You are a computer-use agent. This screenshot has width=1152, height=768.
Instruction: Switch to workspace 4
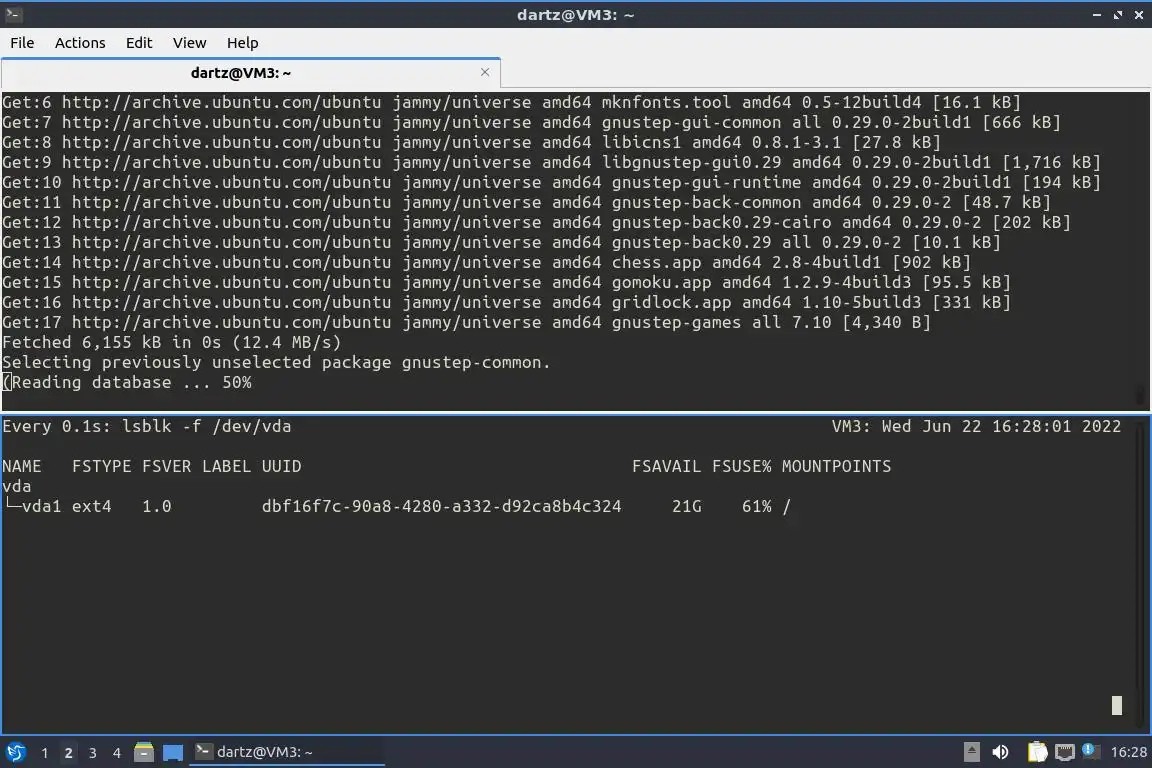coord(117,753)
